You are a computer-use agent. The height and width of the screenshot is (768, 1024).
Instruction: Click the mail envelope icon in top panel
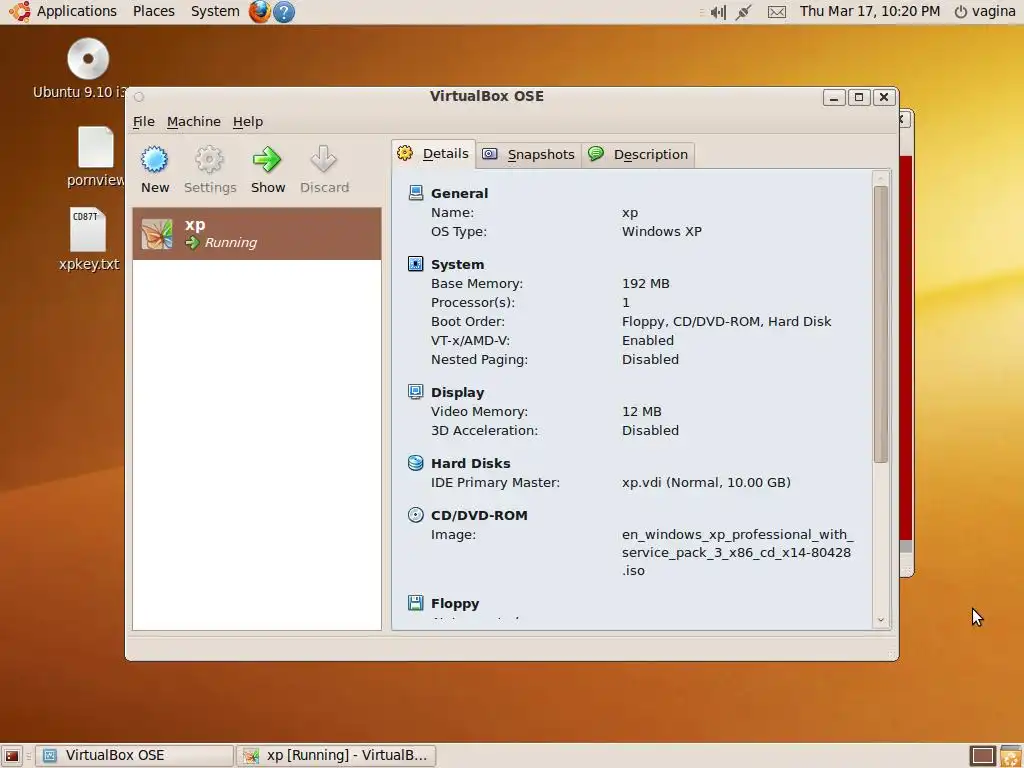[776, 12]
